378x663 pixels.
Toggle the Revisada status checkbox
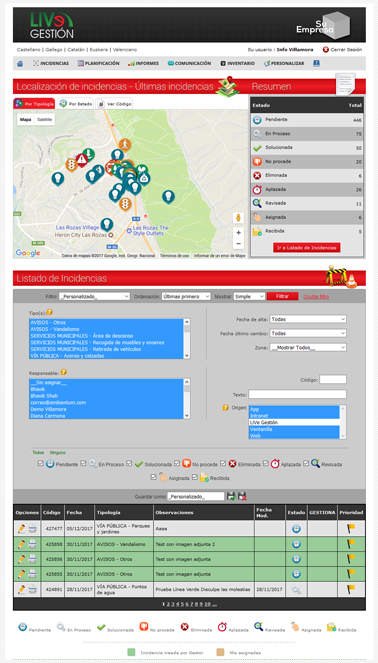[x=306, y=463]
